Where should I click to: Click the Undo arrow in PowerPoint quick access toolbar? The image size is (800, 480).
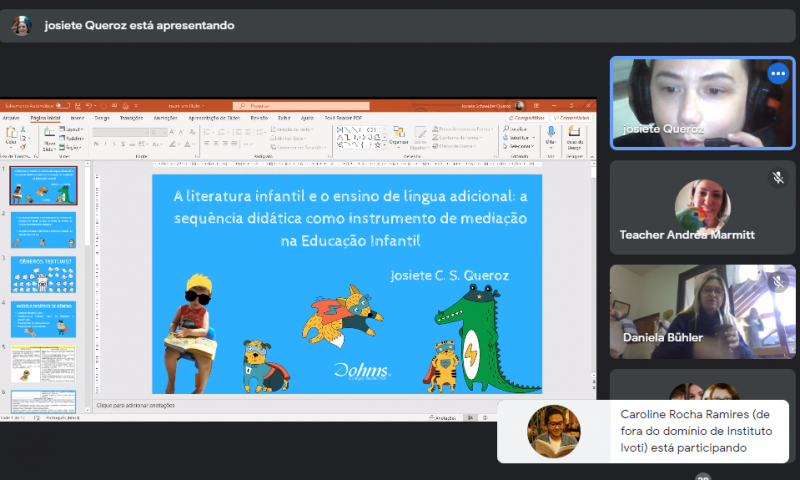[x=89, y=106]
